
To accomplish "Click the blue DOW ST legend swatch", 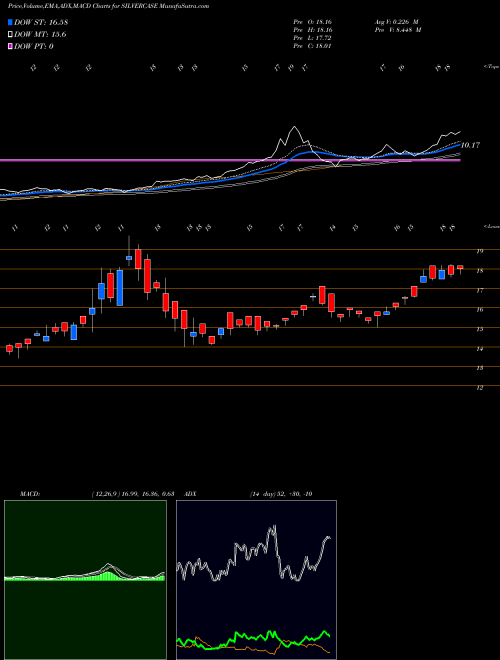I will (x=10, y=22).
